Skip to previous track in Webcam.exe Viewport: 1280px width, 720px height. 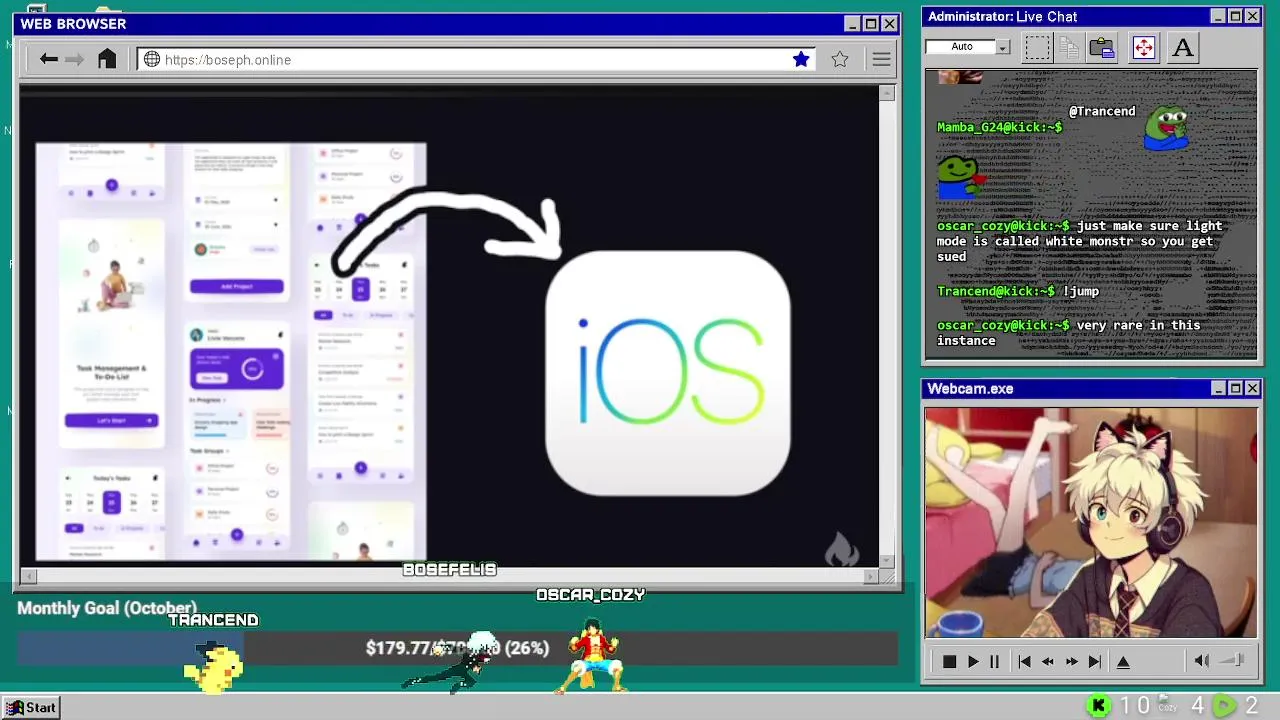pos(1024,662)
